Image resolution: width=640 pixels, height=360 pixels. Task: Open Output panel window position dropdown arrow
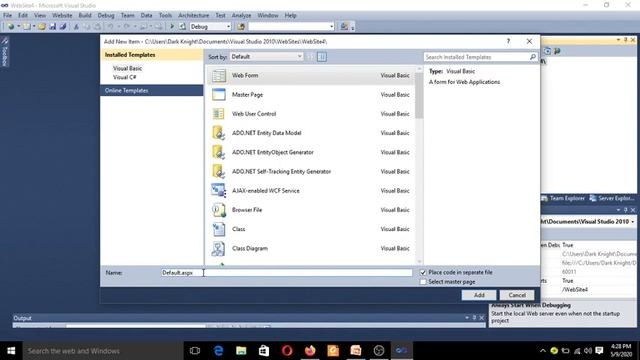coord(467,318)
